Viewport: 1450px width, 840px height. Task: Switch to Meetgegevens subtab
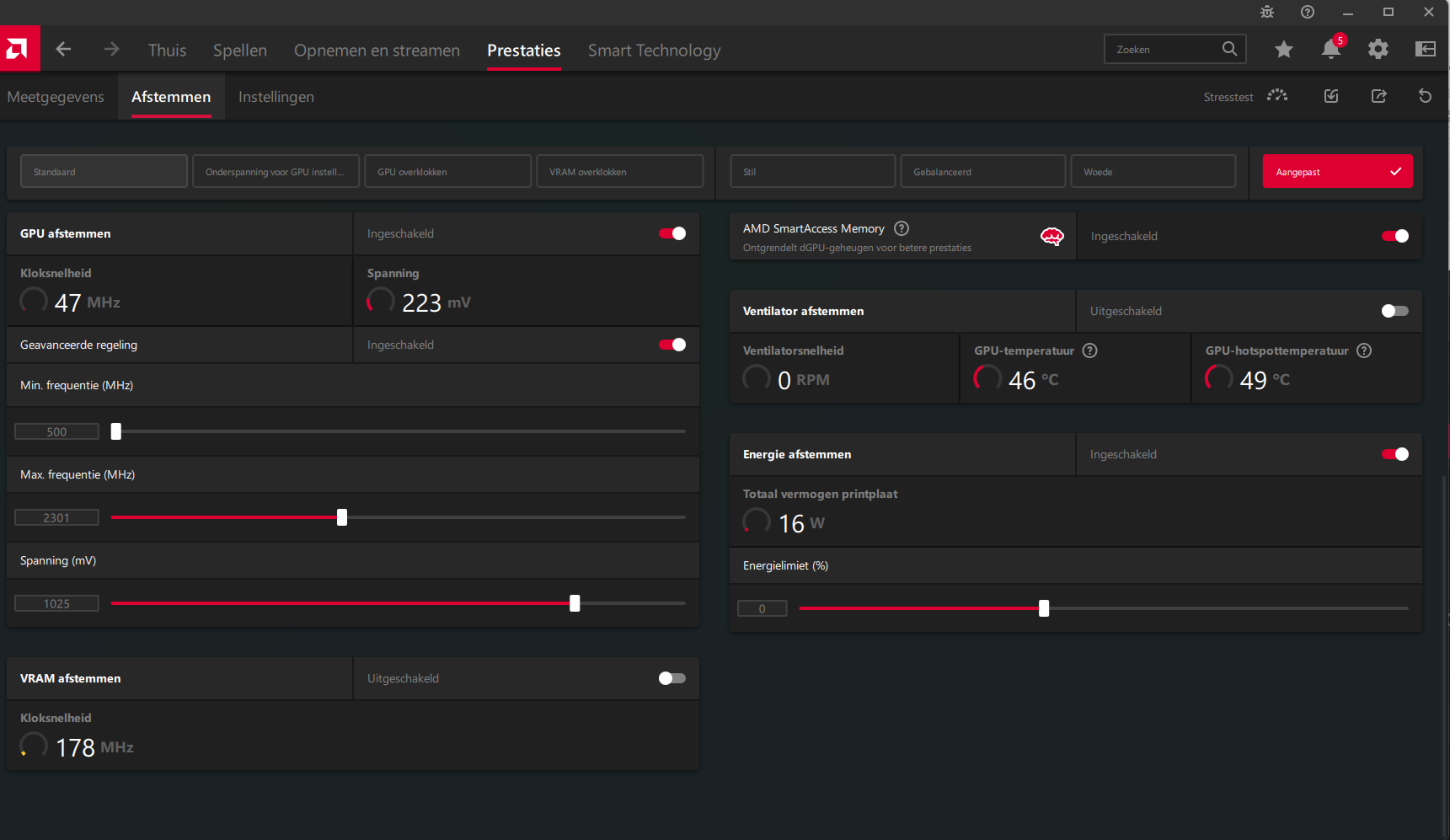[x=56, y=97]
